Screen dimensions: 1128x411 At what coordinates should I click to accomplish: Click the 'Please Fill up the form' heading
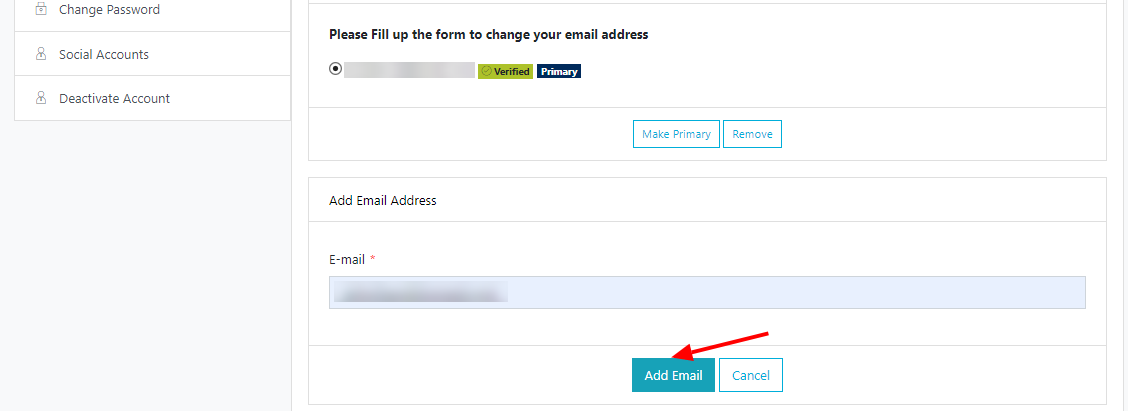point(489,34)
